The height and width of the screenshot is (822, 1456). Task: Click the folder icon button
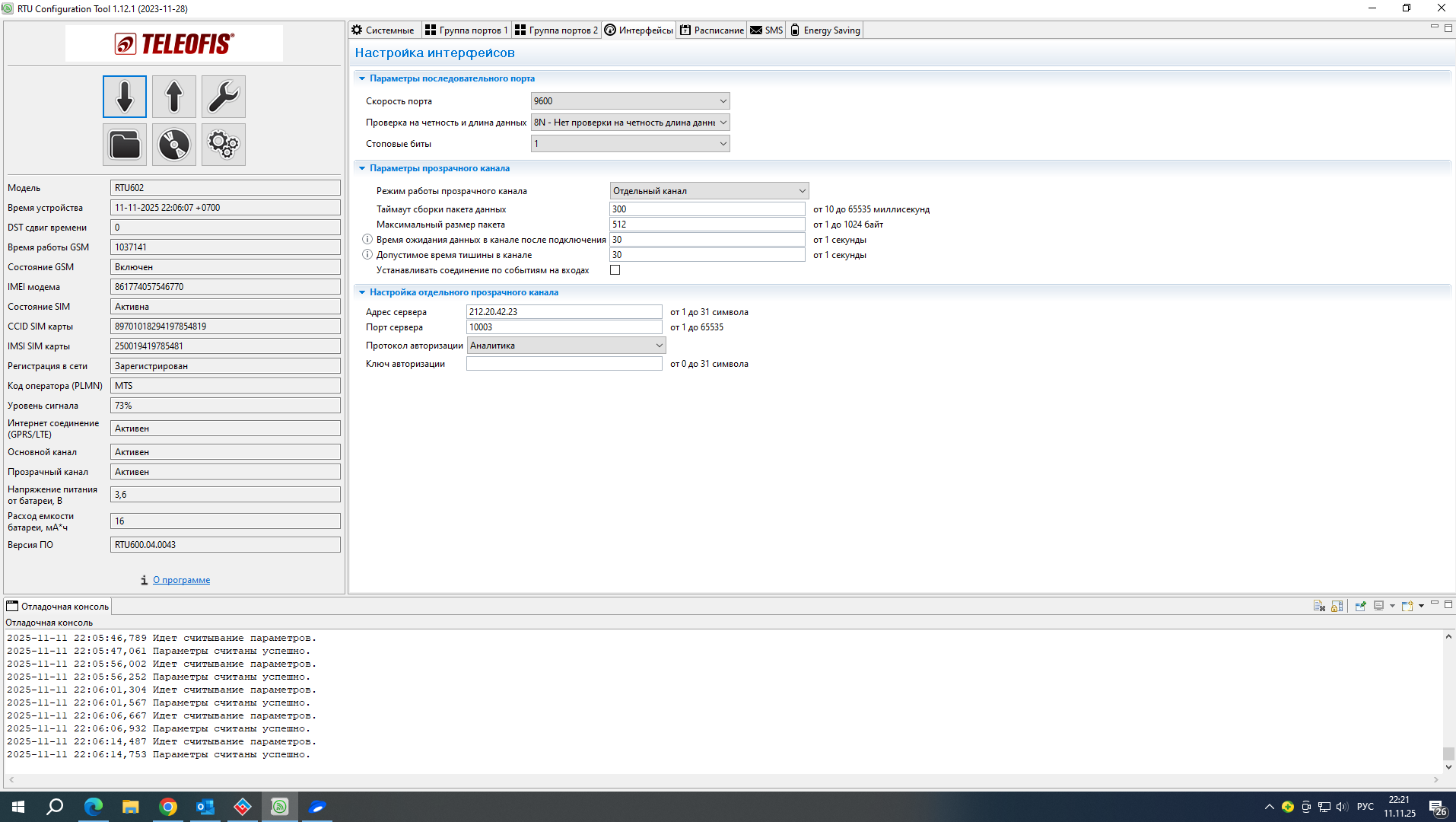click(x=125, y=145)
